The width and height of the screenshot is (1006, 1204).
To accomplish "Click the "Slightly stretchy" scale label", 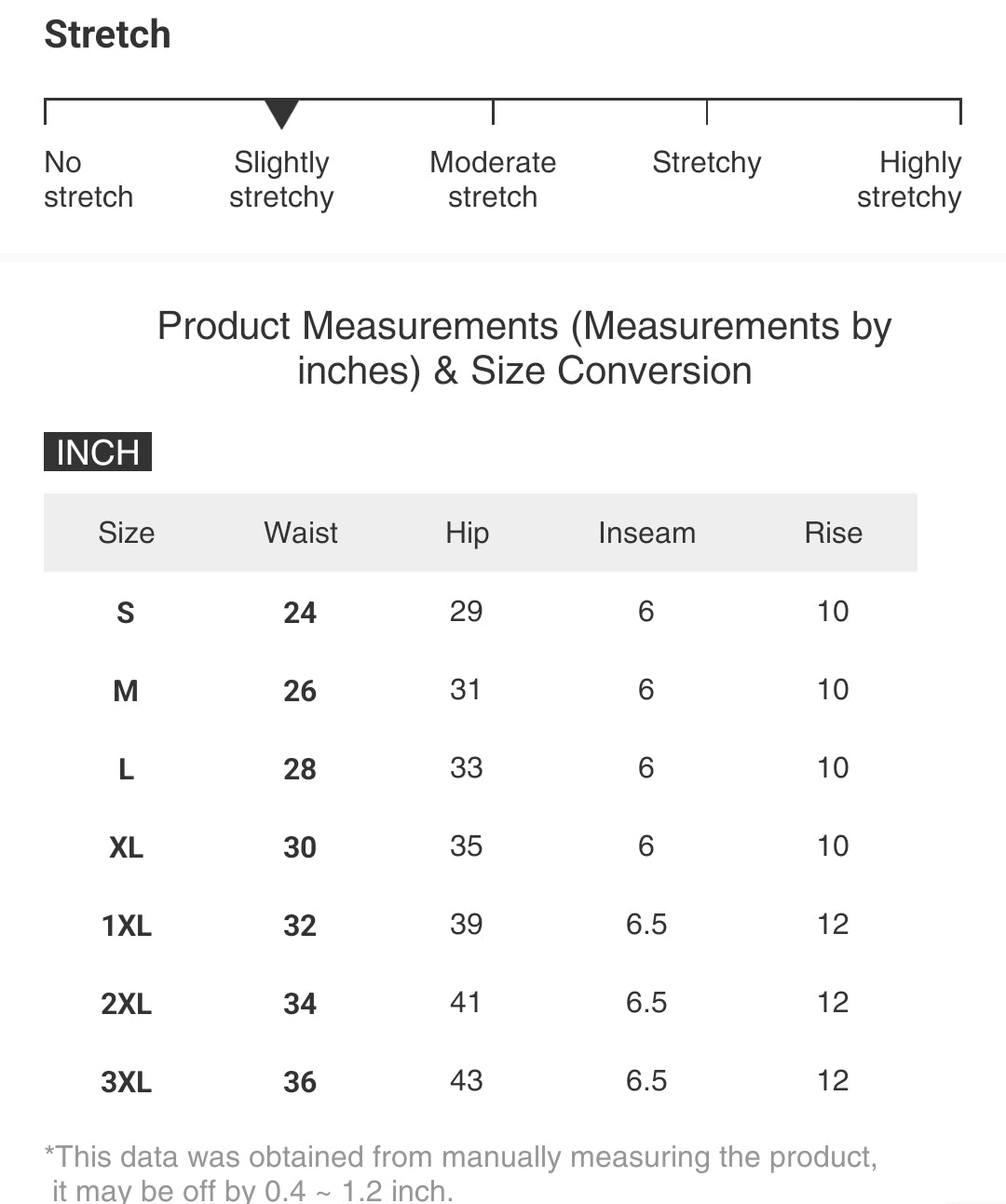I will (x=281, y=180).
